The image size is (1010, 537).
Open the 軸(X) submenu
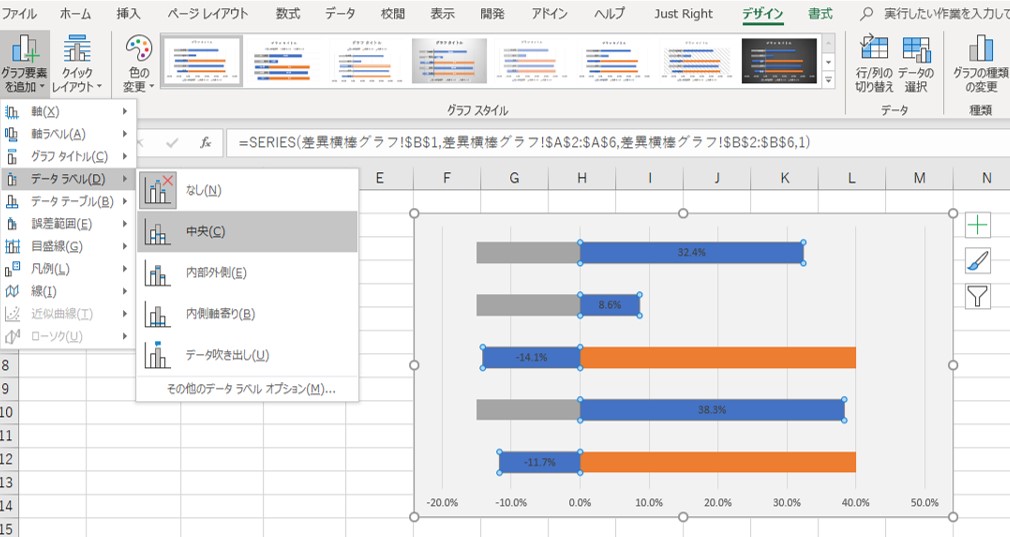pyautogui.click(x=67, y=111)
